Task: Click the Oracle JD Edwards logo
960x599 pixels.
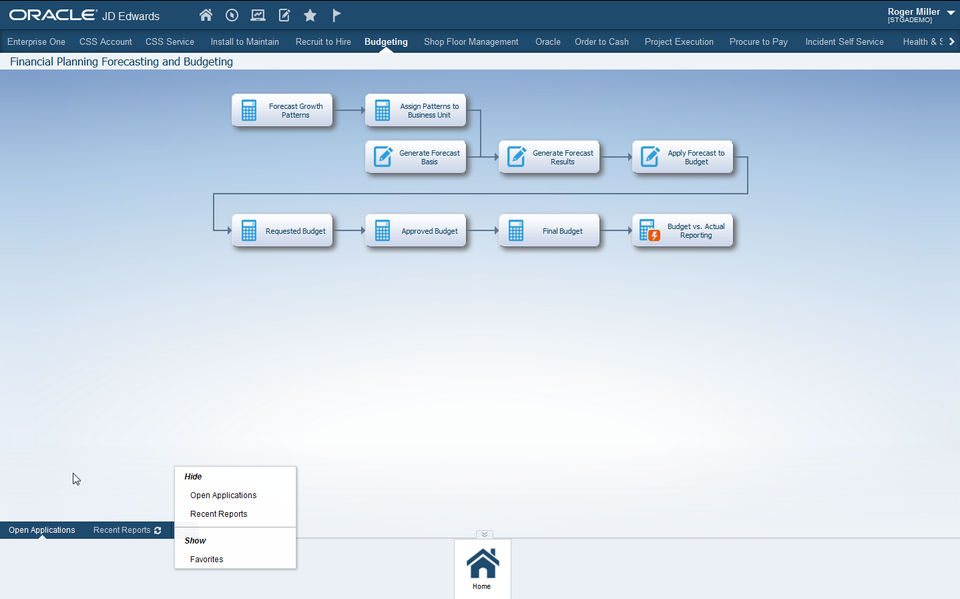Action: [84, 15]
